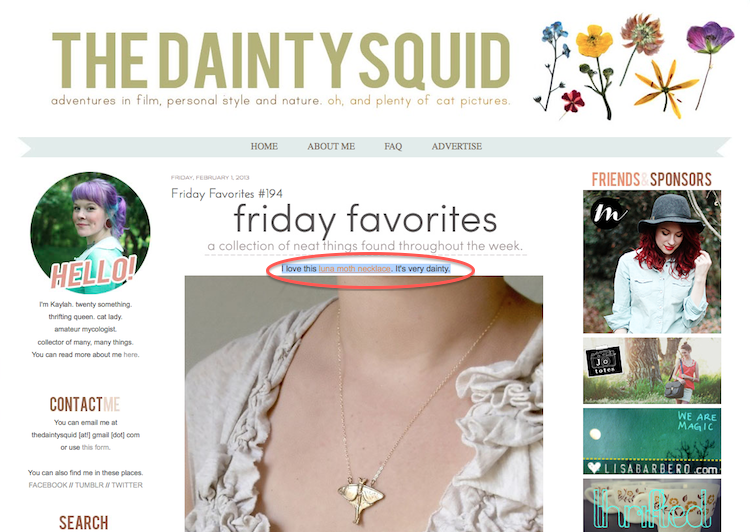Viewport: 750px width, 532px height.
Task: Visit the FACEBOOK profile link
Action: pyautogui.click(x=48, y=485)
